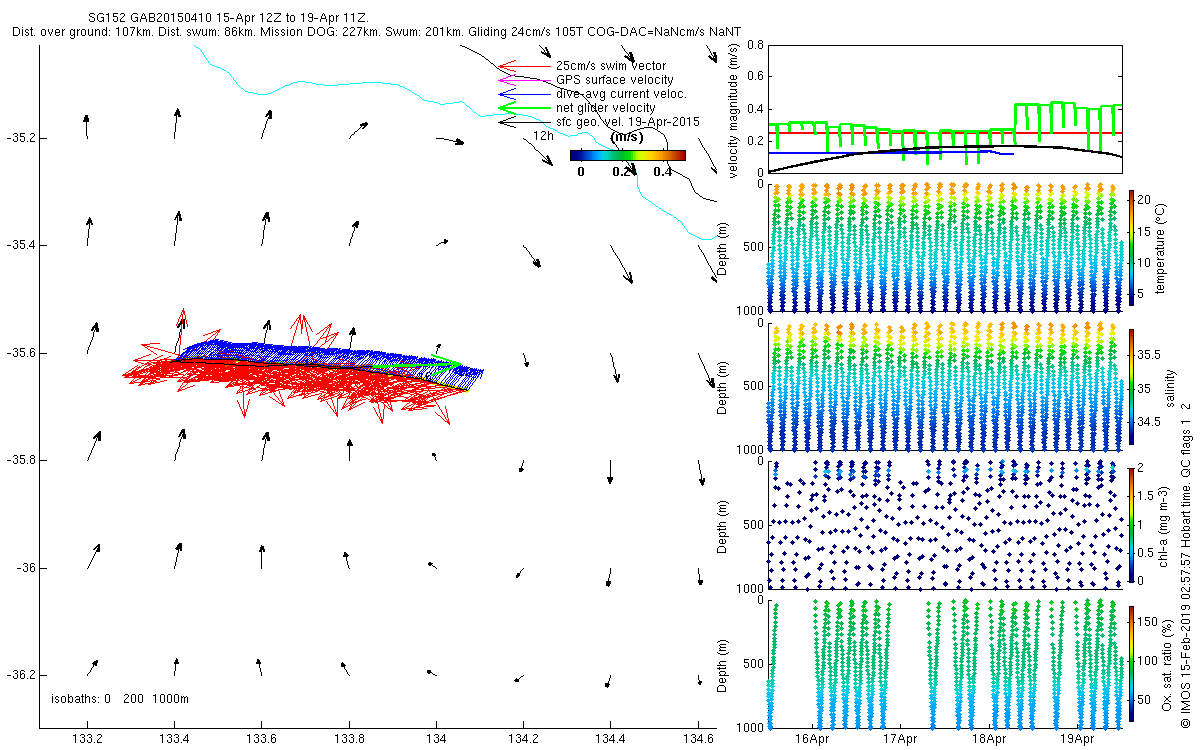The width and height of the screenshot is (1200, 750).
Task: Click the '0.8' tick on the velocity magnitude axis
Action: click(755, 45)
